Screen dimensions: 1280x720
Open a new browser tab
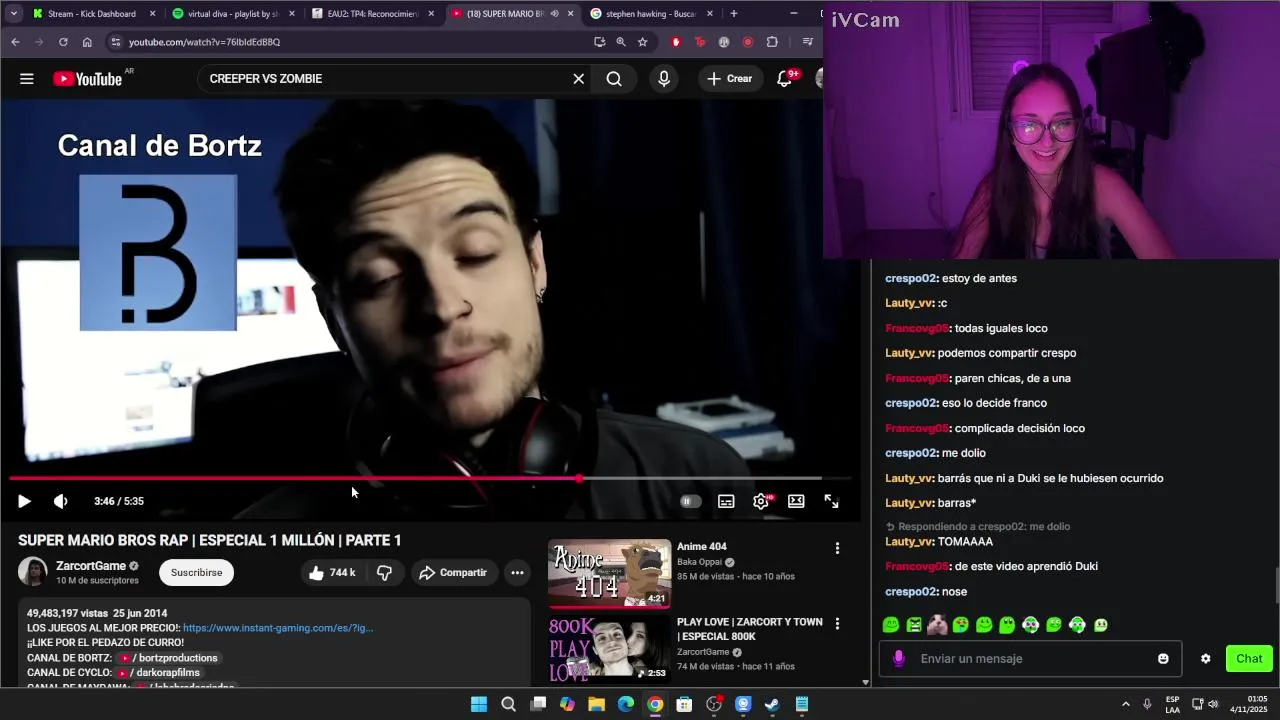pyautogui.click(x=734, y=14)
